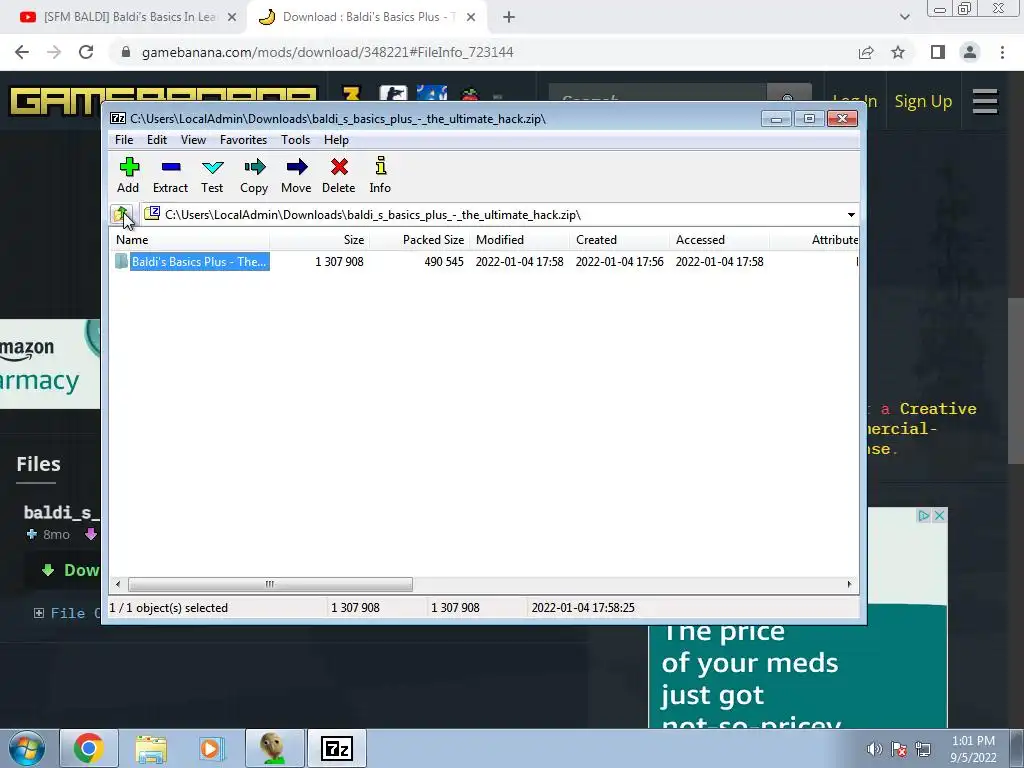Sort by the Created column

[x=619, y=240]
